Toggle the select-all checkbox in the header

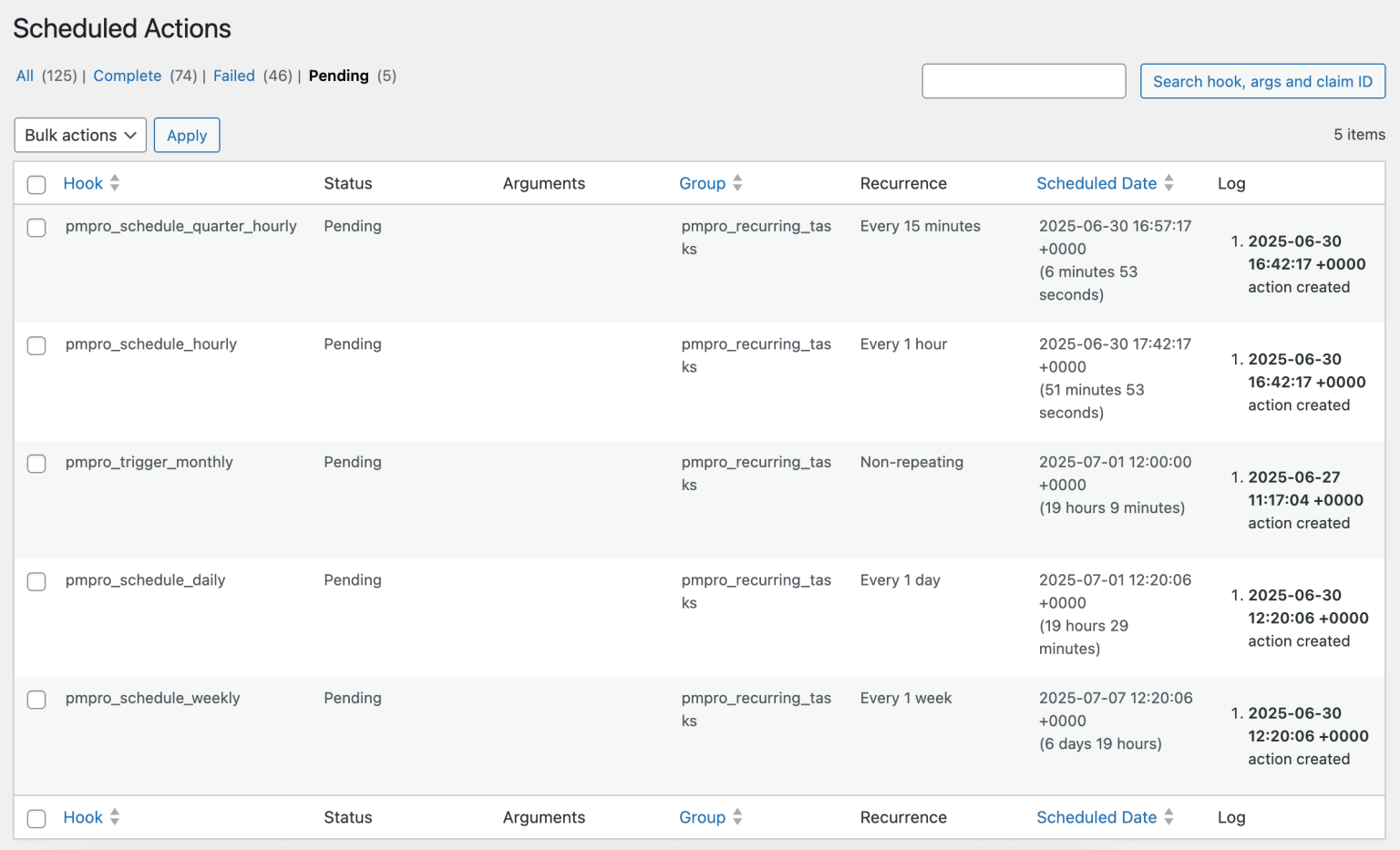(x=36, y=184)
